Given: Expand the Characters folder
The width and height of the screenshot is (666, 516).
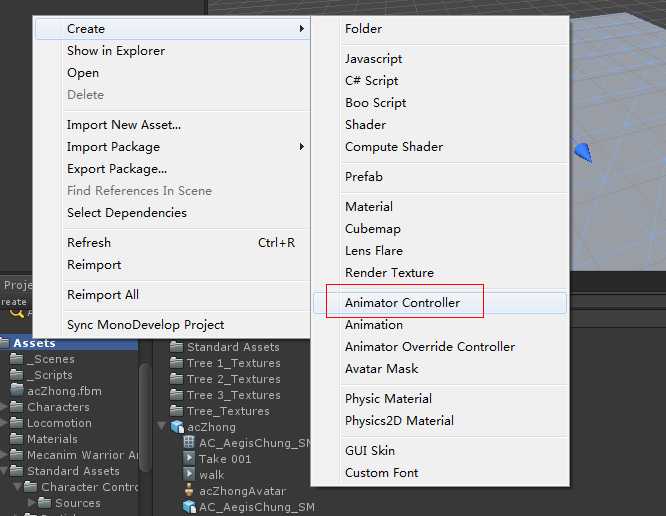Looking at the screenshot, I should coord(3,407).
